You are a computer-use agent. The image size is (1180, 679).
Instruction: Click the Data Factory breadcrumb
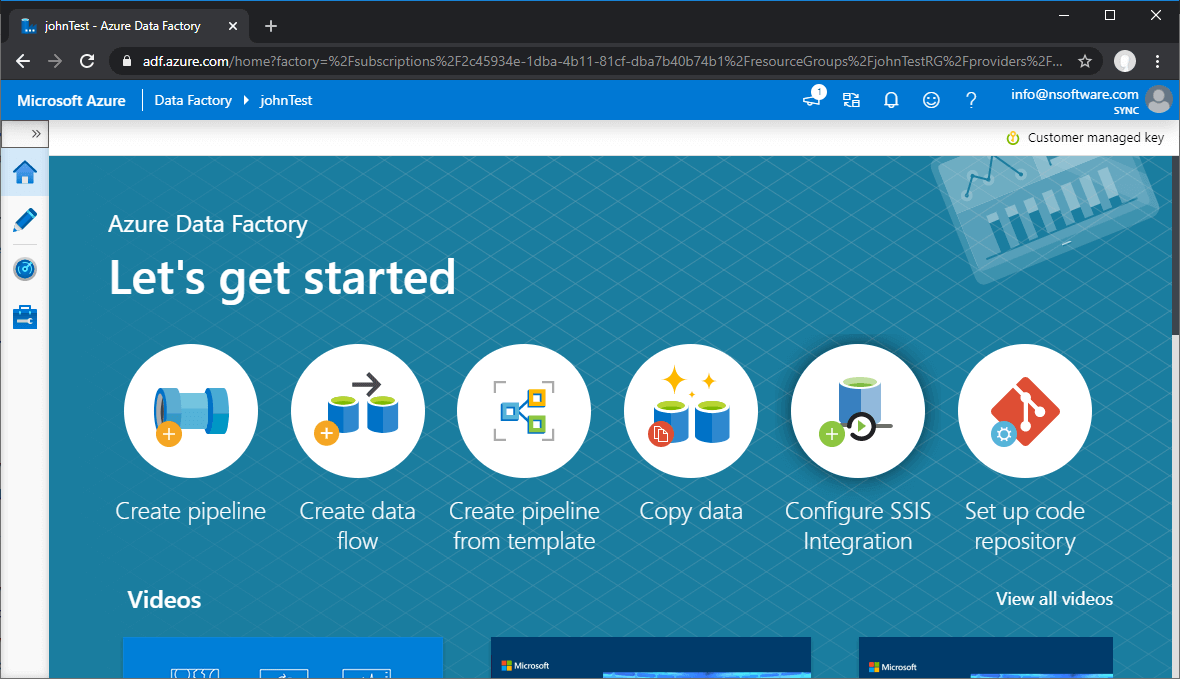(x=193, y=100)
